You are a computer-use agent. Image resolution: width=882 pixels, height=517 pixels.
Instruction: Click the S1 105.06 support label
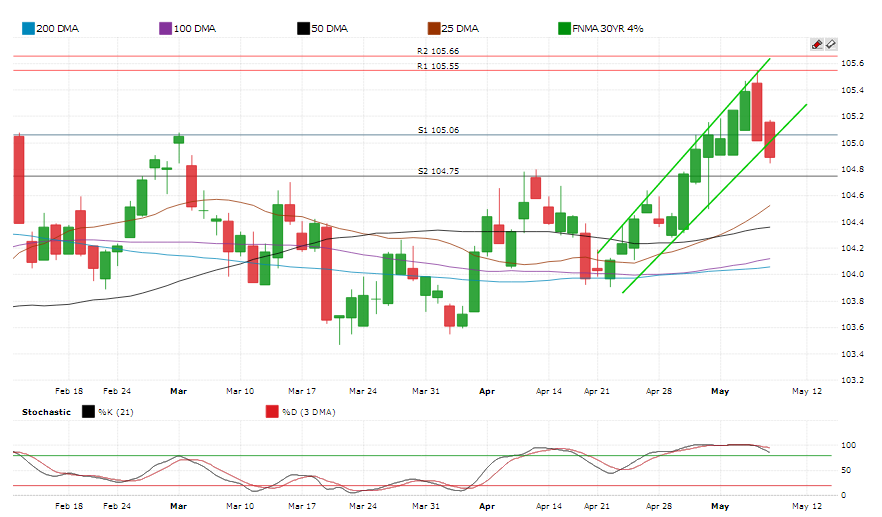438,130
